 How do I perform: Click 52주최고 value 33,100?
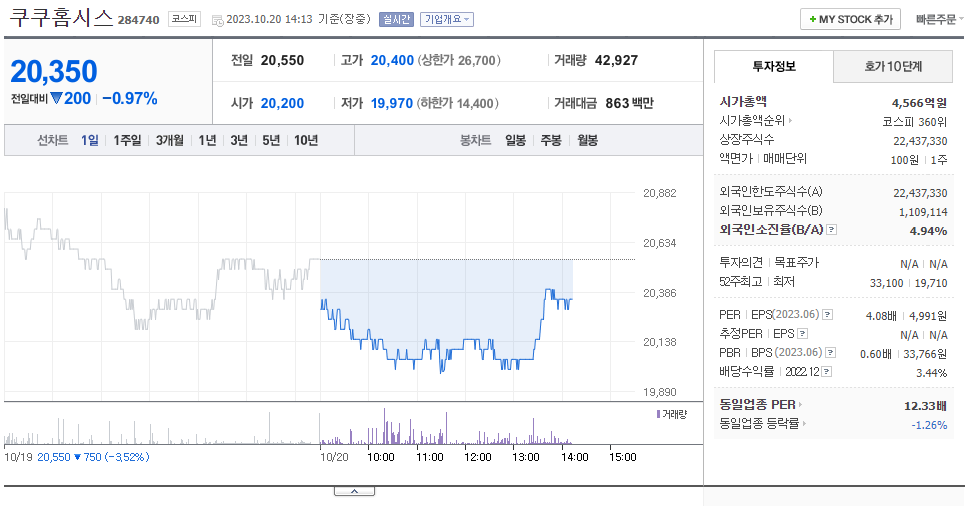pos(886,283)
